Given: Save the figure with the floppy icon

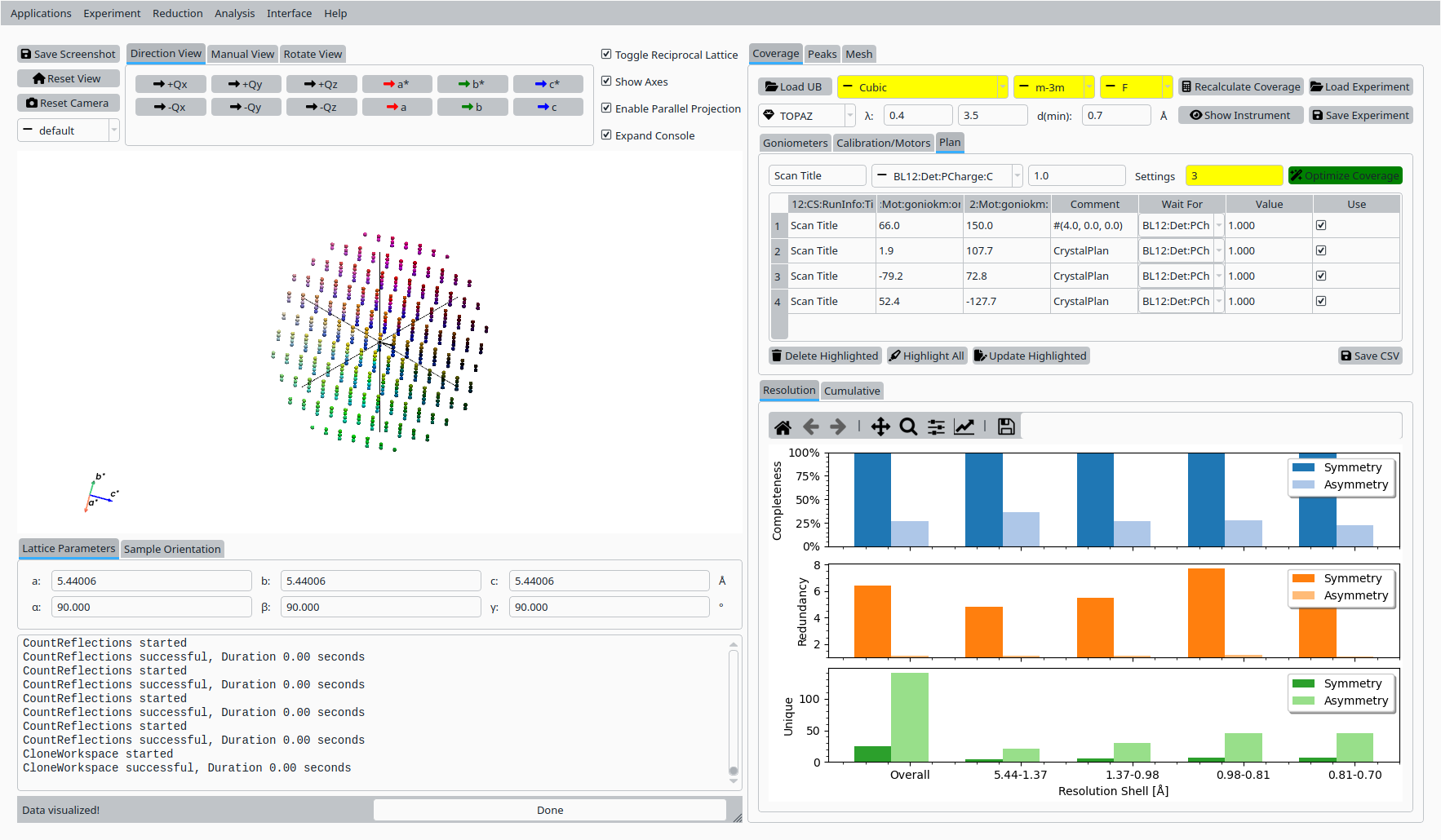Looking at the screenshot, I should click(1006, 427).
